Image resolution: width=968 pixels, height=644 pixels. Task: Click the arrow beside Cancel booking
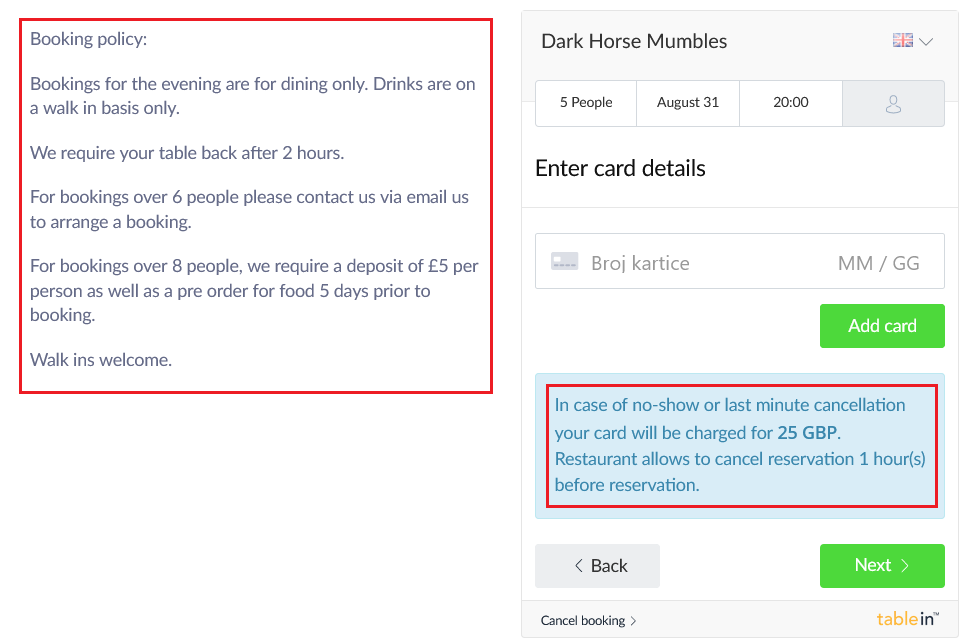pyautogui.click(x=633, y=621)
